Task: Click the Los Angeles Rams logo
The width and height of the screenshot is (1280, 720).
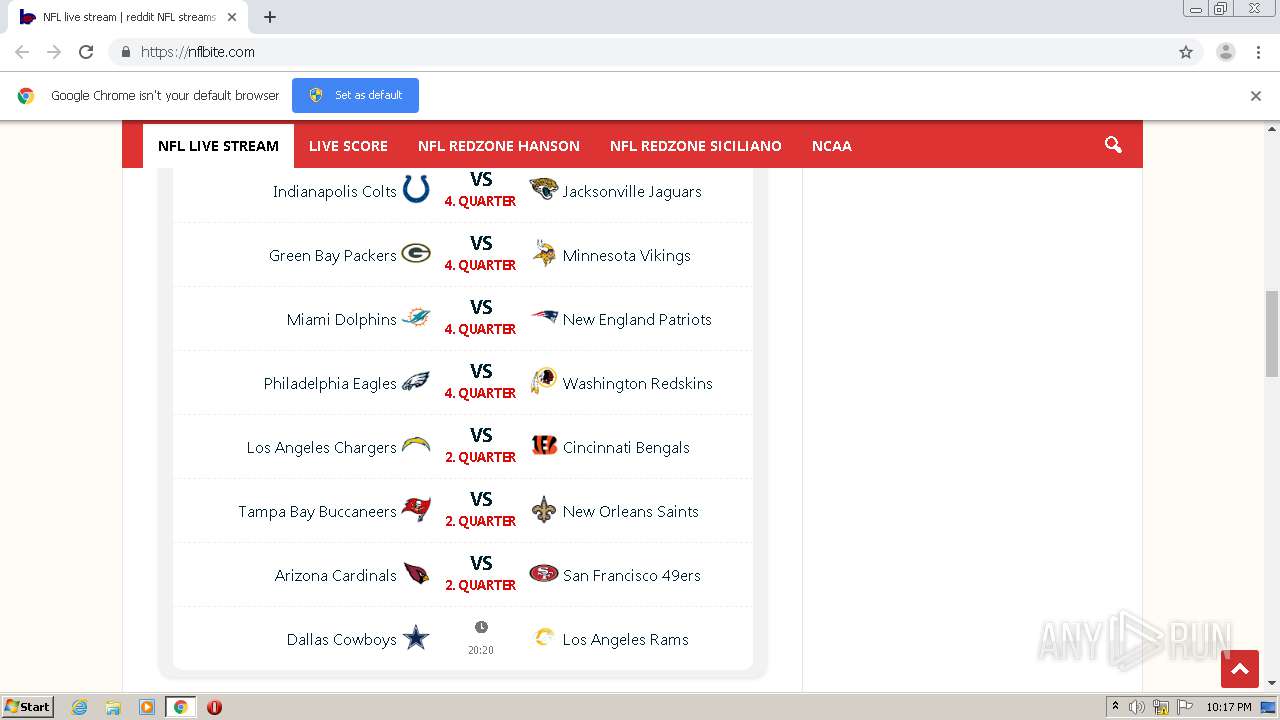Action: [544, 637]
